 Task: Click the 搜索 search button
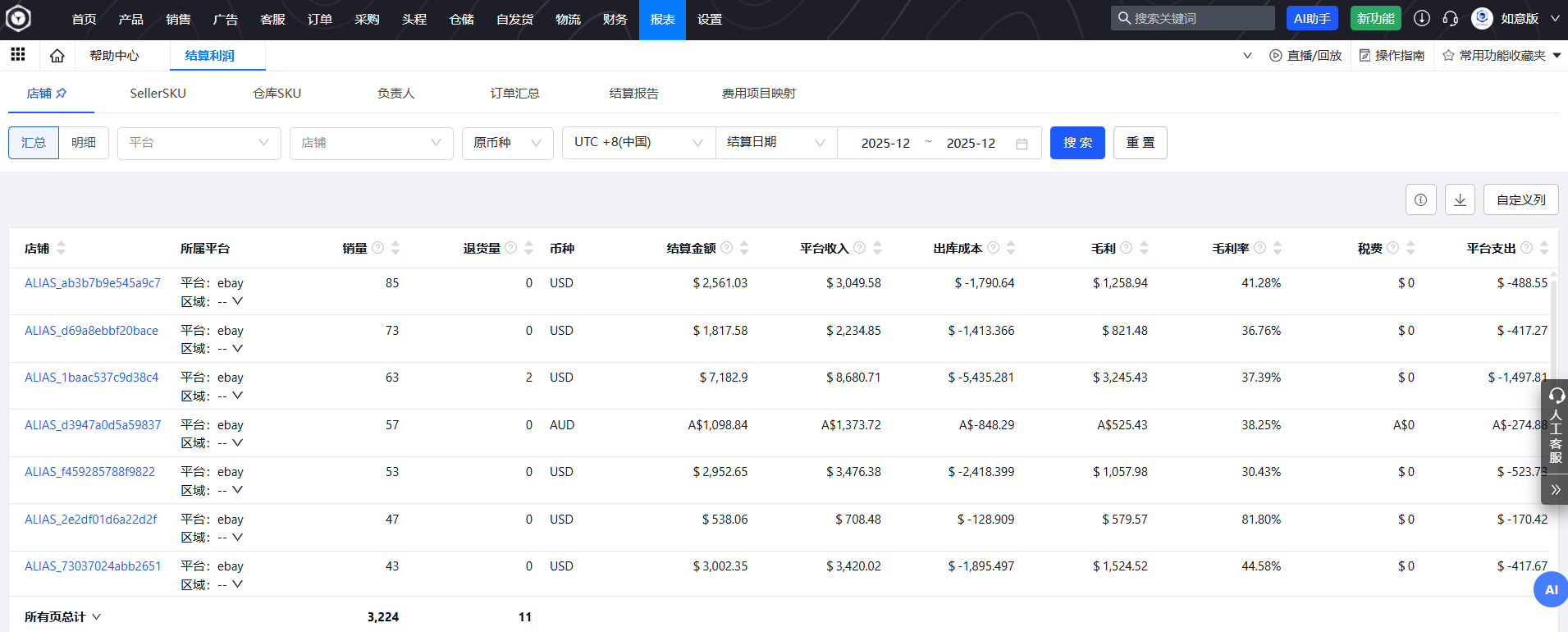1077,143
